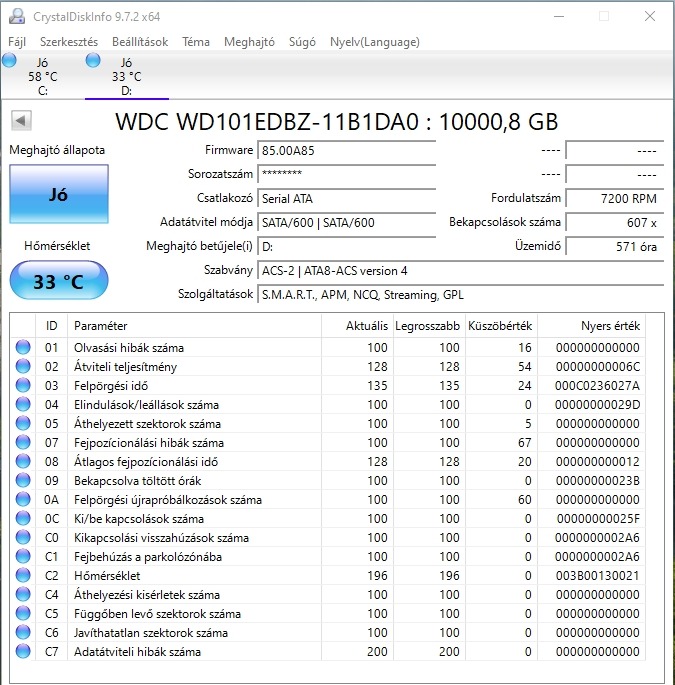Click status orb for Fejpozícionálási hibák száma row
The width and height of the screenshot is (675, 685).
tap(23, 442)
